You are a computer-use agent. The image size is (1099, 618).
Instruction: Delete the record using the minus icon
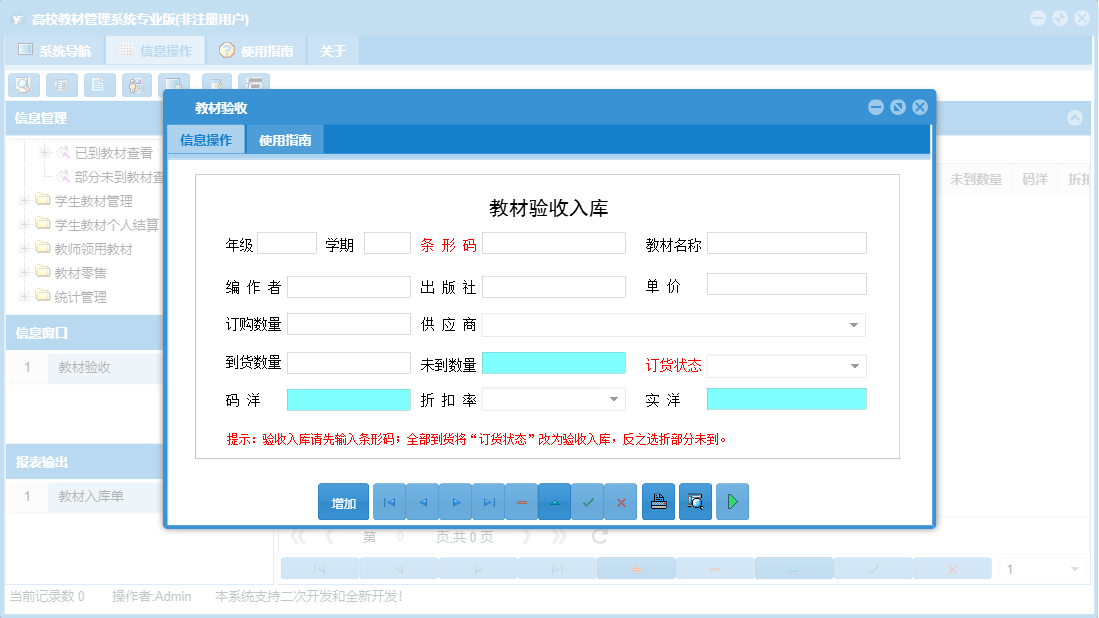[x=521, y=501]
